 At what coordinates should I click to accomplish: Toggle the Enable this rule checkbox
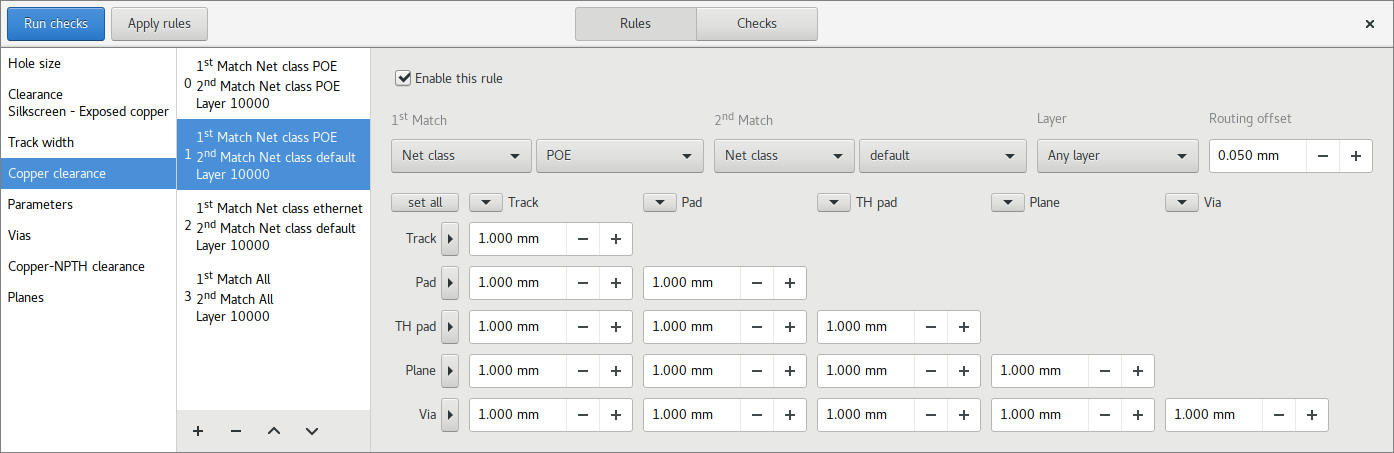[x=404, y=78]
